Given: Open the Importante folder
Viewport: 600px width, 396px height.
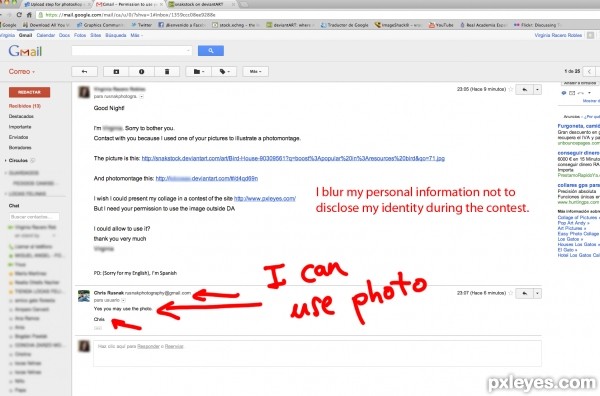Looking at the screenshot, I should pyautogui.click(x=20, y=127).
